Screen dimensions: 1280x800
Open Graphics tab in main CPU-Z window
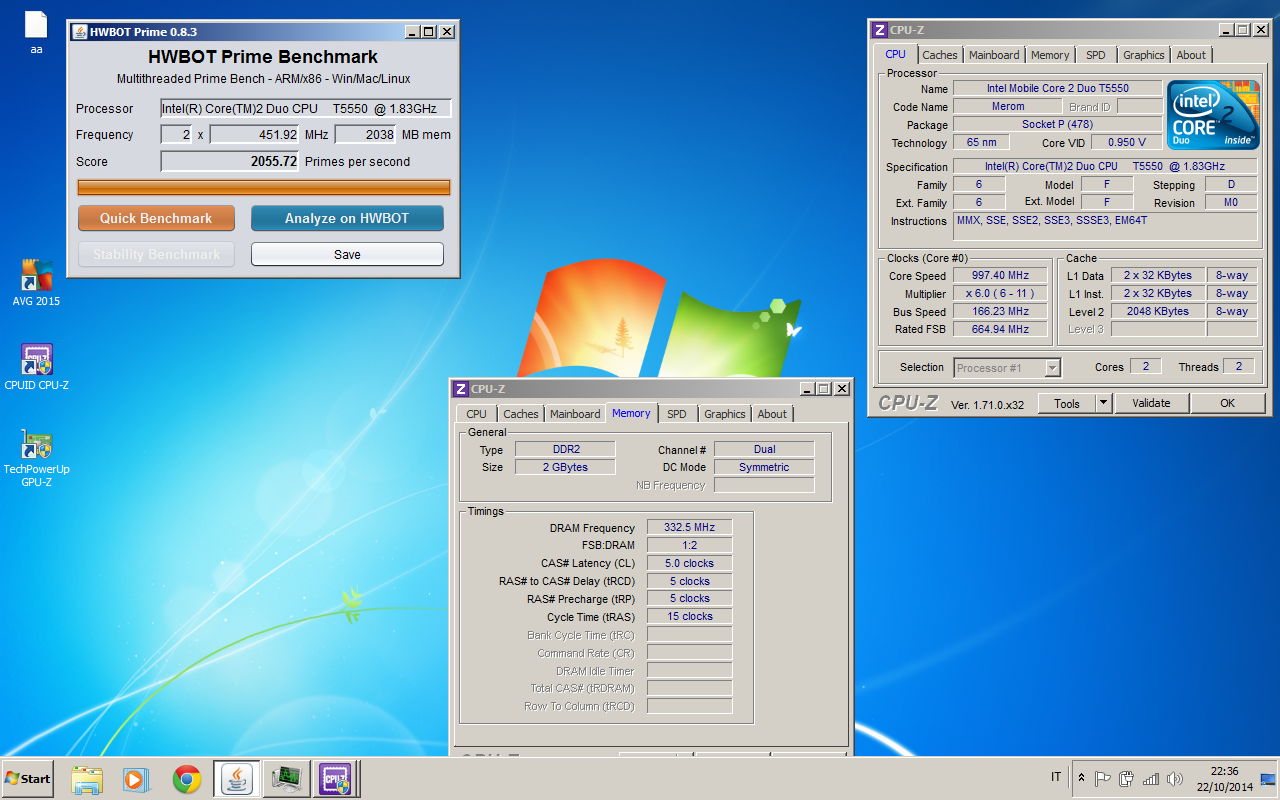pyautogui.click(x=1143, y=55)
